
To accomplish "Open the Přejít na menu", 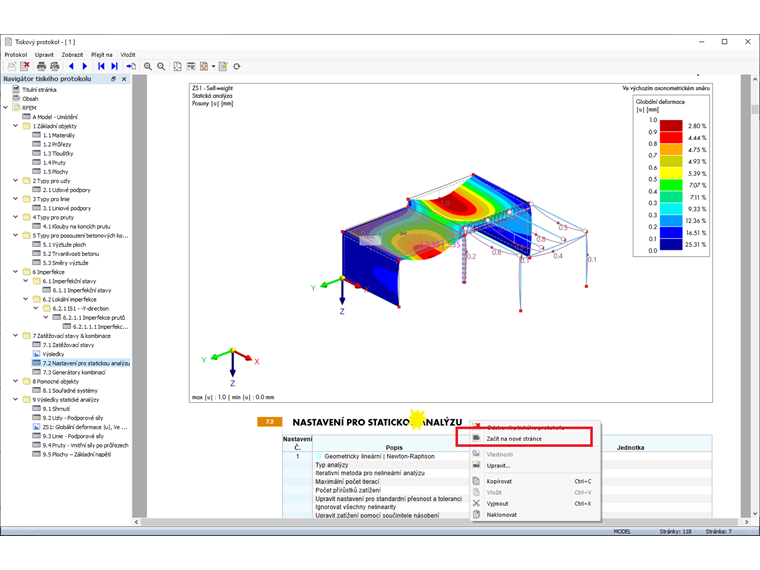I will pyautogui.click(x=102, y=55).
